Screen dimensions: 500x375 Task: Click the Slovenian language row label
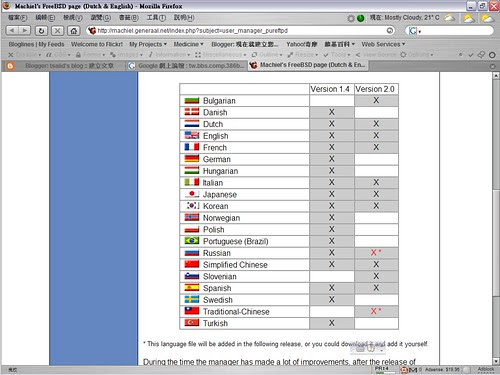pyautogui.click(x=220, y=277)
